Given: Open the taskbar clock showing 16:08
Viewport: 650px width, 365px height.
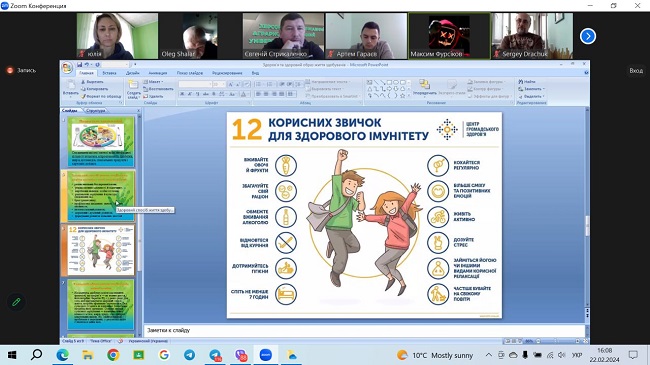Looking at the screenshot, I should (604, 355).
